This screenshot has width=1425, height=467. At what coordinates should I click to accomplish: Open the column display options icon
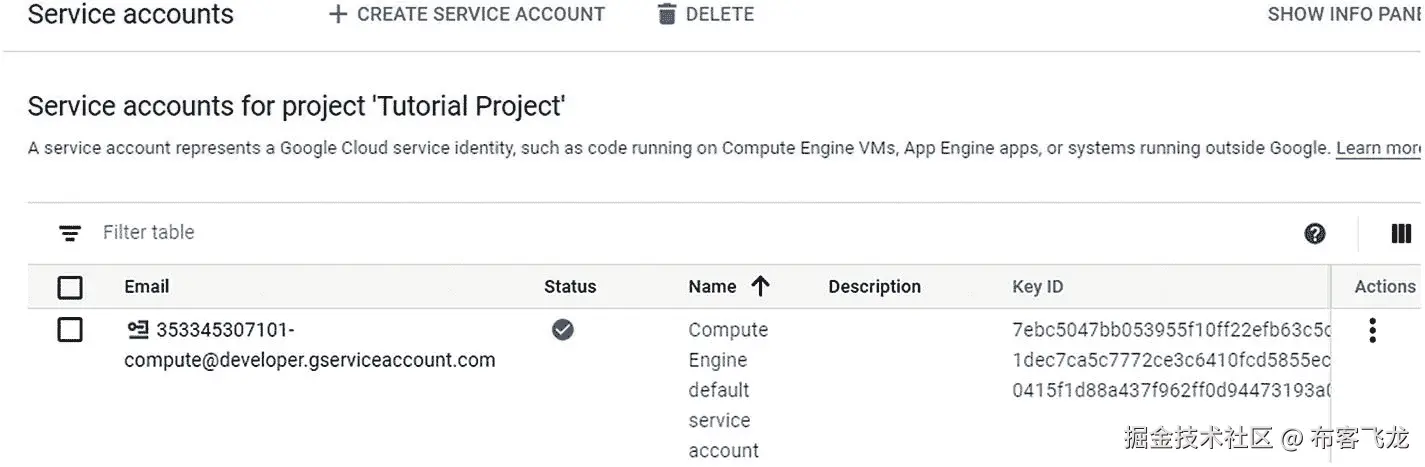click(1401, 233)
